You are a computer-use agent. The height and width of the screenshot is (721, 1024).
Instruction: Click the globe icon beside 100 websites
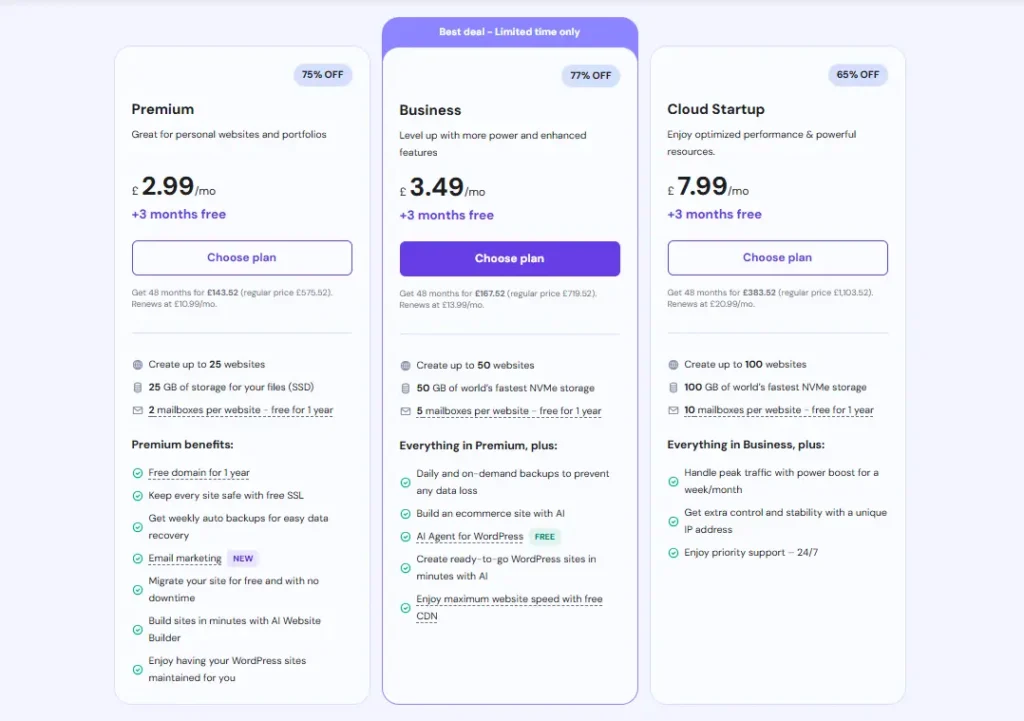click(673, 364)
